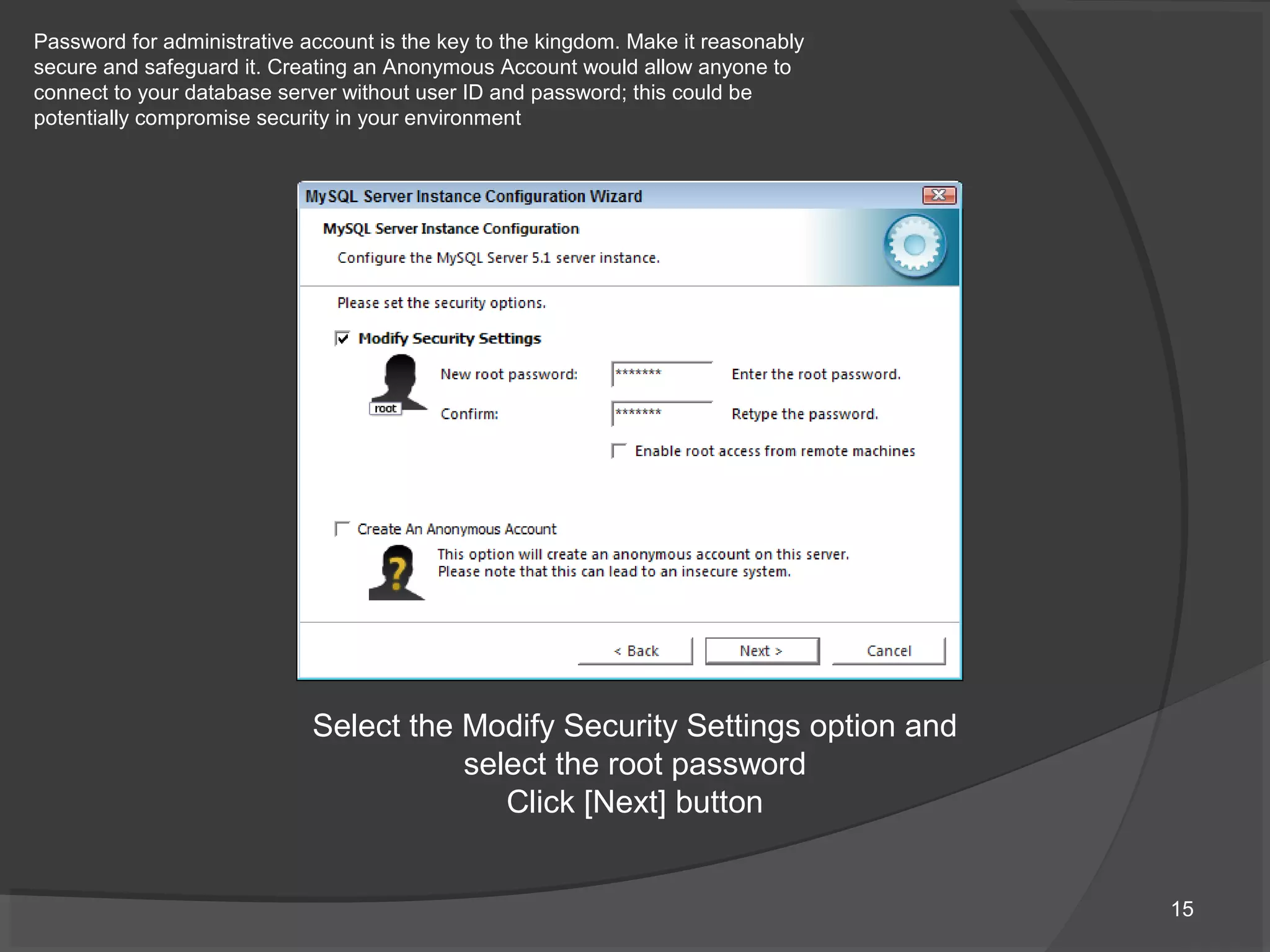Click the wizard title bar text
This screenshot has width=1270, height=952.
pos(474,196)
